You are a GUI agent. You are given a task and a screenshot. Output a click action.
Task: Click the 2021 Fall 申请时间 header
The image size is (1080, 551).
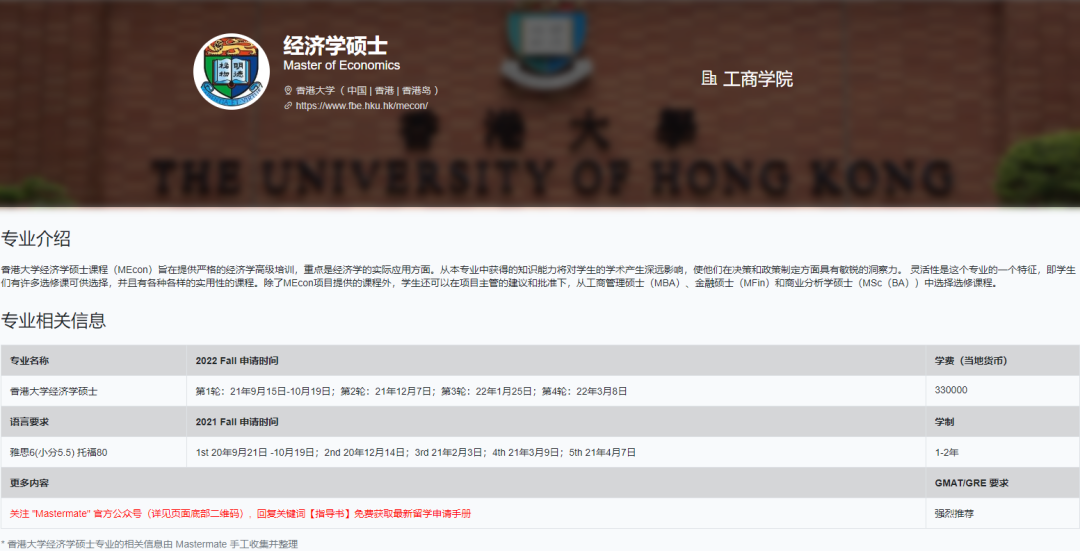237,422
